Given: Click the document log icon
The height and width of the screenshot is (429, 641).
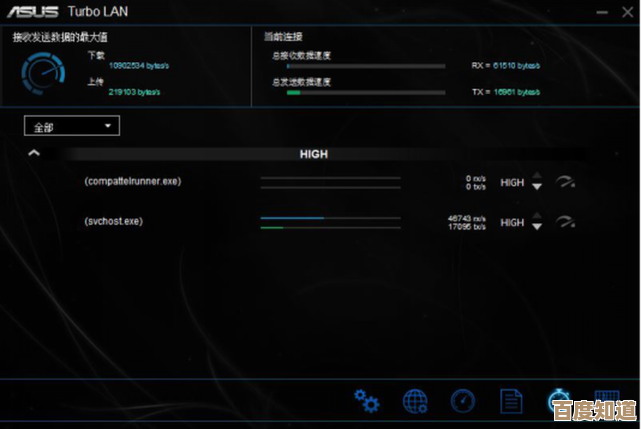Looking at the screenshot, I should (x=511, y=402).
